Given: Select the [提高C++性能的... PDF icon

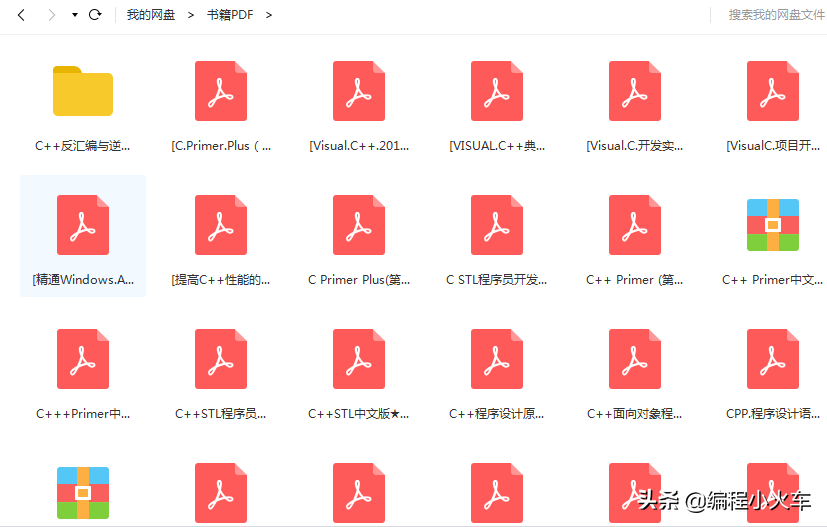Looking at the screenshot, I should pyautogui.click(x=221, y=225).
